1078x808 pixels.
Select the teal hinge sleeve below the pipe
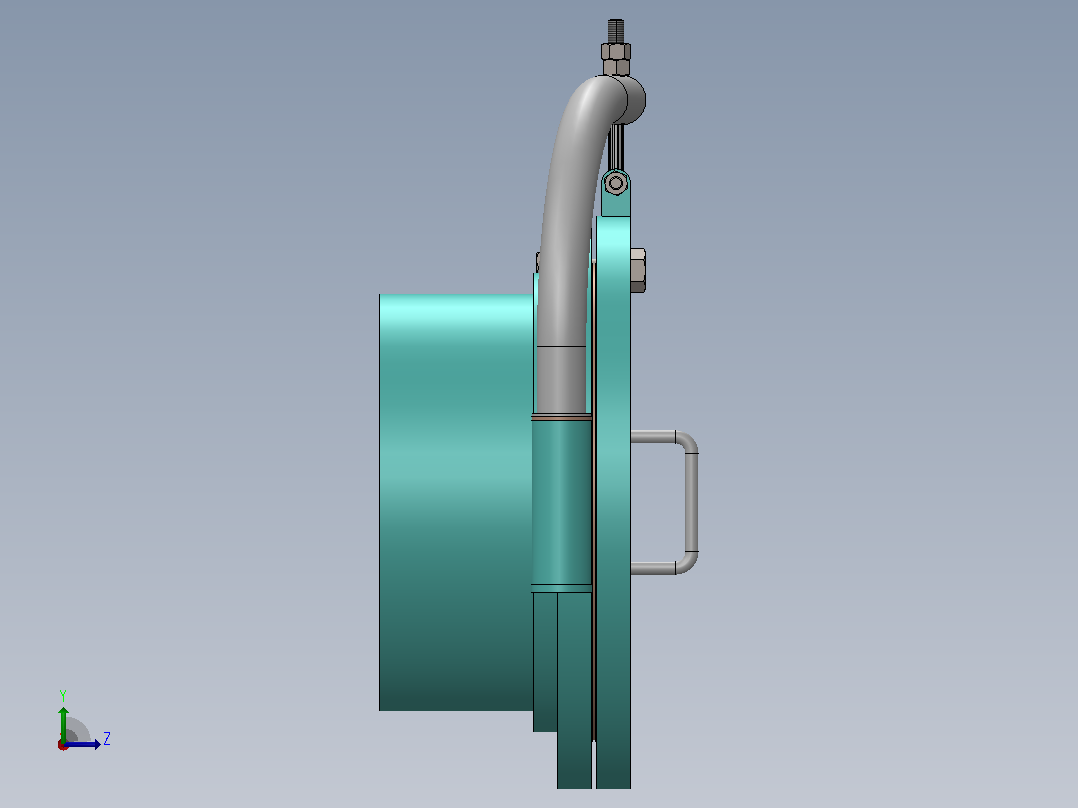coord(561,503)
